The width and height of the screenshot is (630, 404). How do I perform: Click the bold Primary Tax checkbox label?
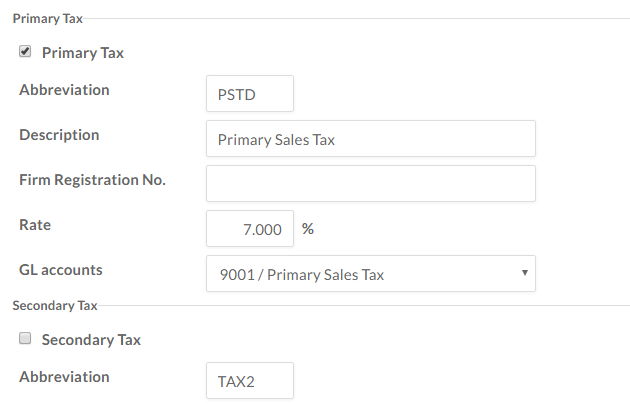[82, 53]
